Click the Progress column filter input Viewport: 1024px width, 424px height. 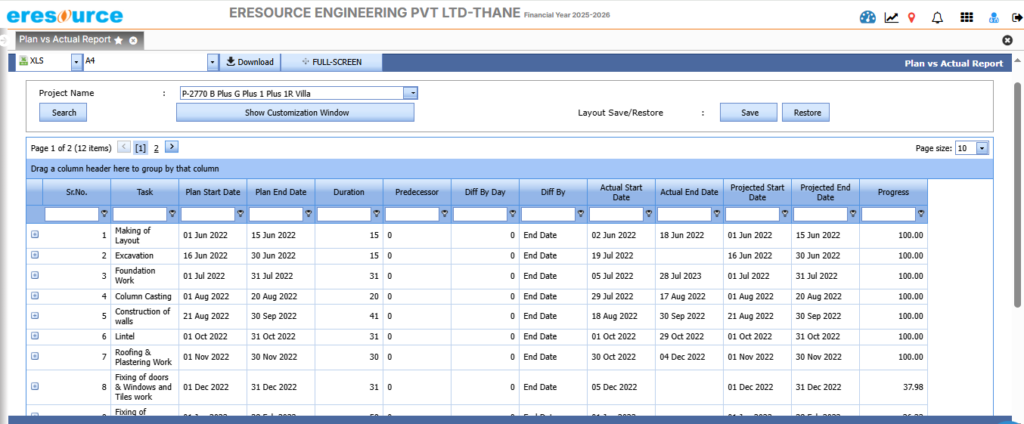coord(888,214)
